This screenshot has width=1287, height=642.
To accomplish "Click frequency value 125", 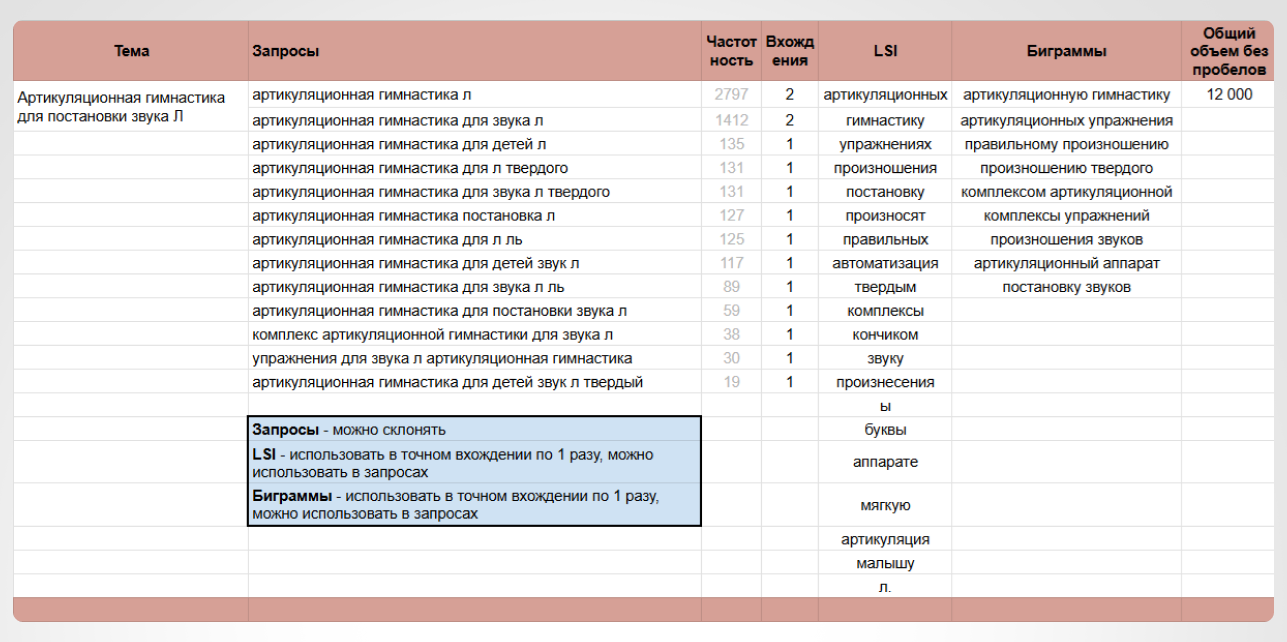I will (x=732, y=240).
